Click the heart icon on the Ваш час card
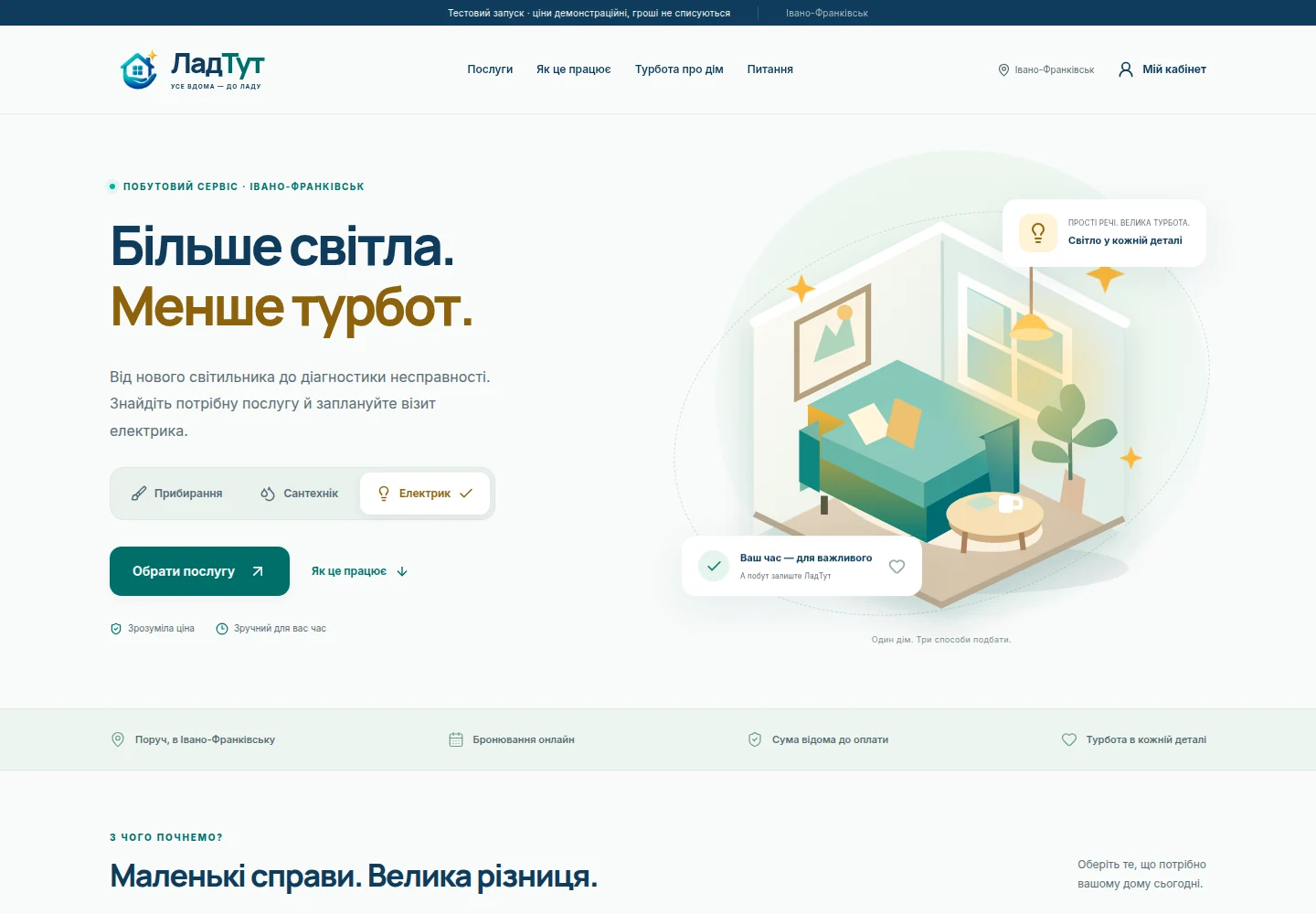This screenshot has height=914, width=1316. (897, 567)
